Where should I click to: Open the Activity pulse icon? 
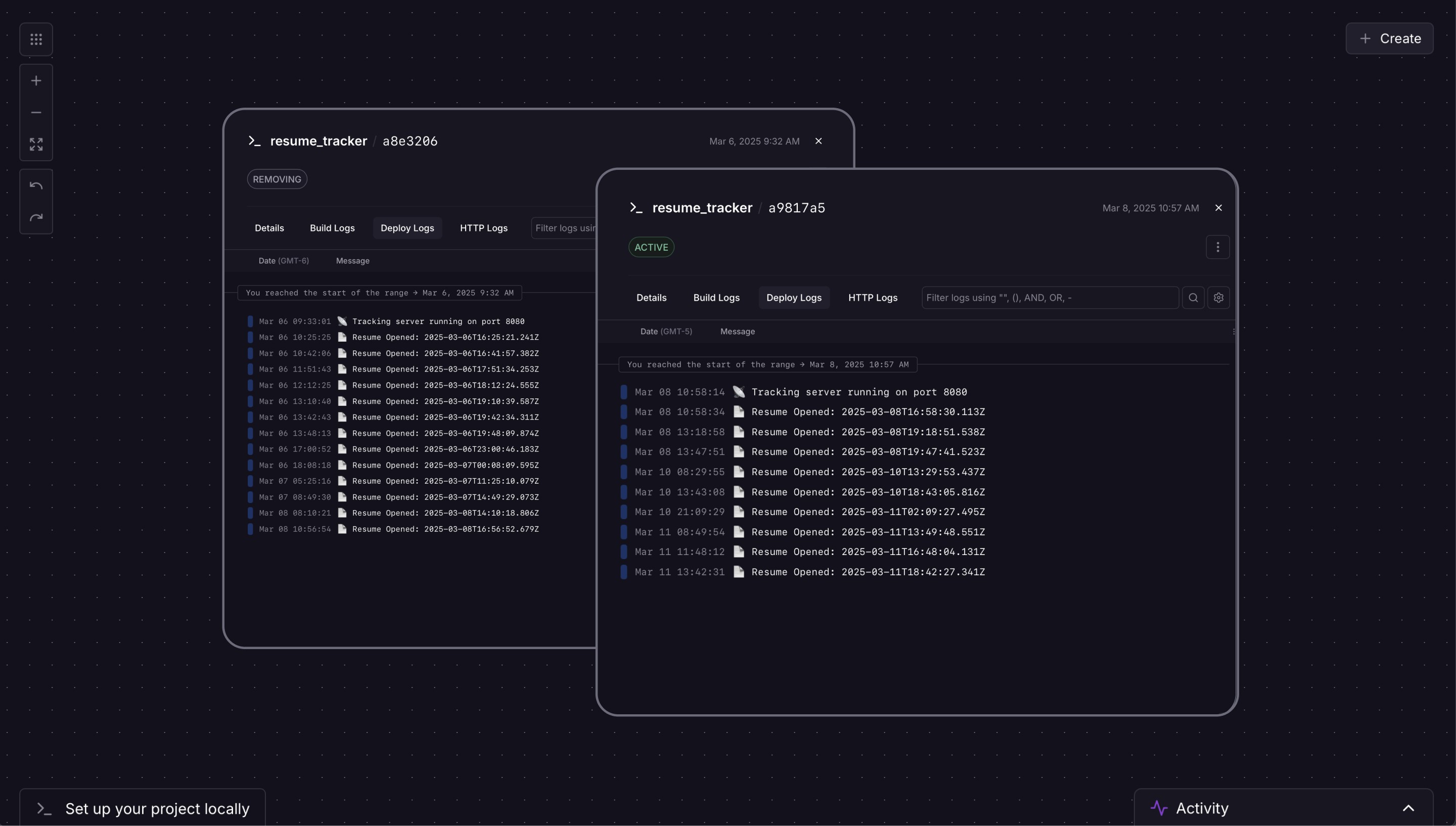1159,808
